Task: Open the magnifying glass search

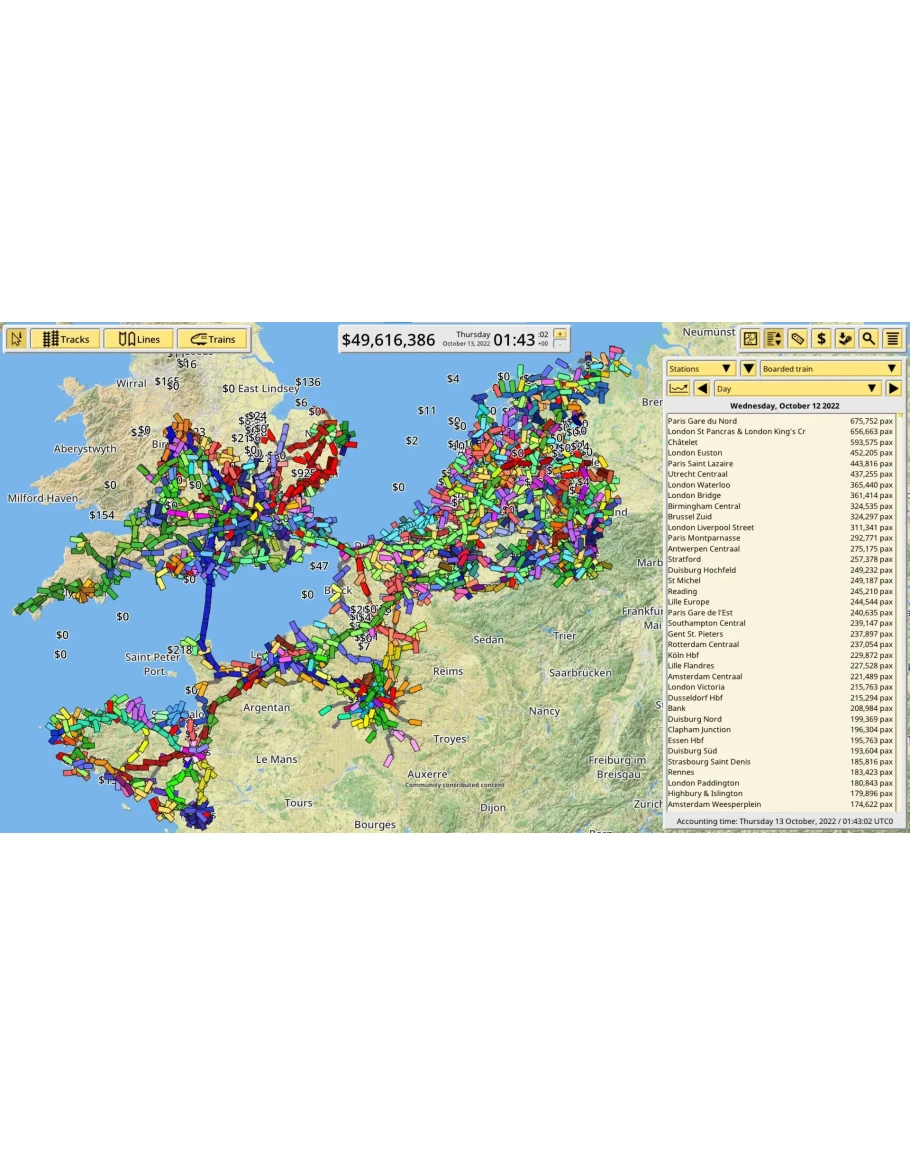Action: [x=869, y=339]
